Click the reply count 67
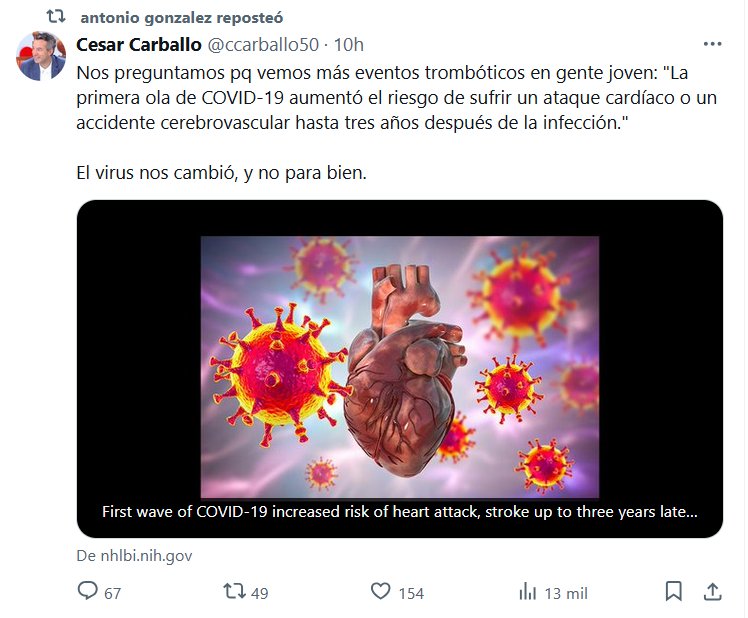The height and width of the screenshot is (618, 748). (112, 593)
